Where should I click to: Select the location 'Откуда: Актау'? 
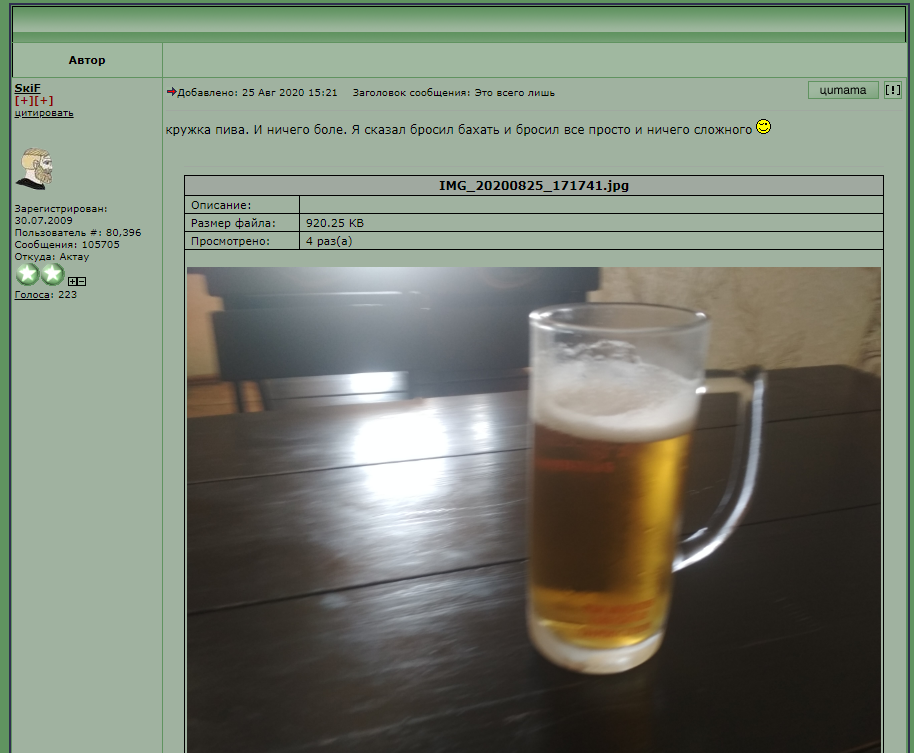pos(52,256)
